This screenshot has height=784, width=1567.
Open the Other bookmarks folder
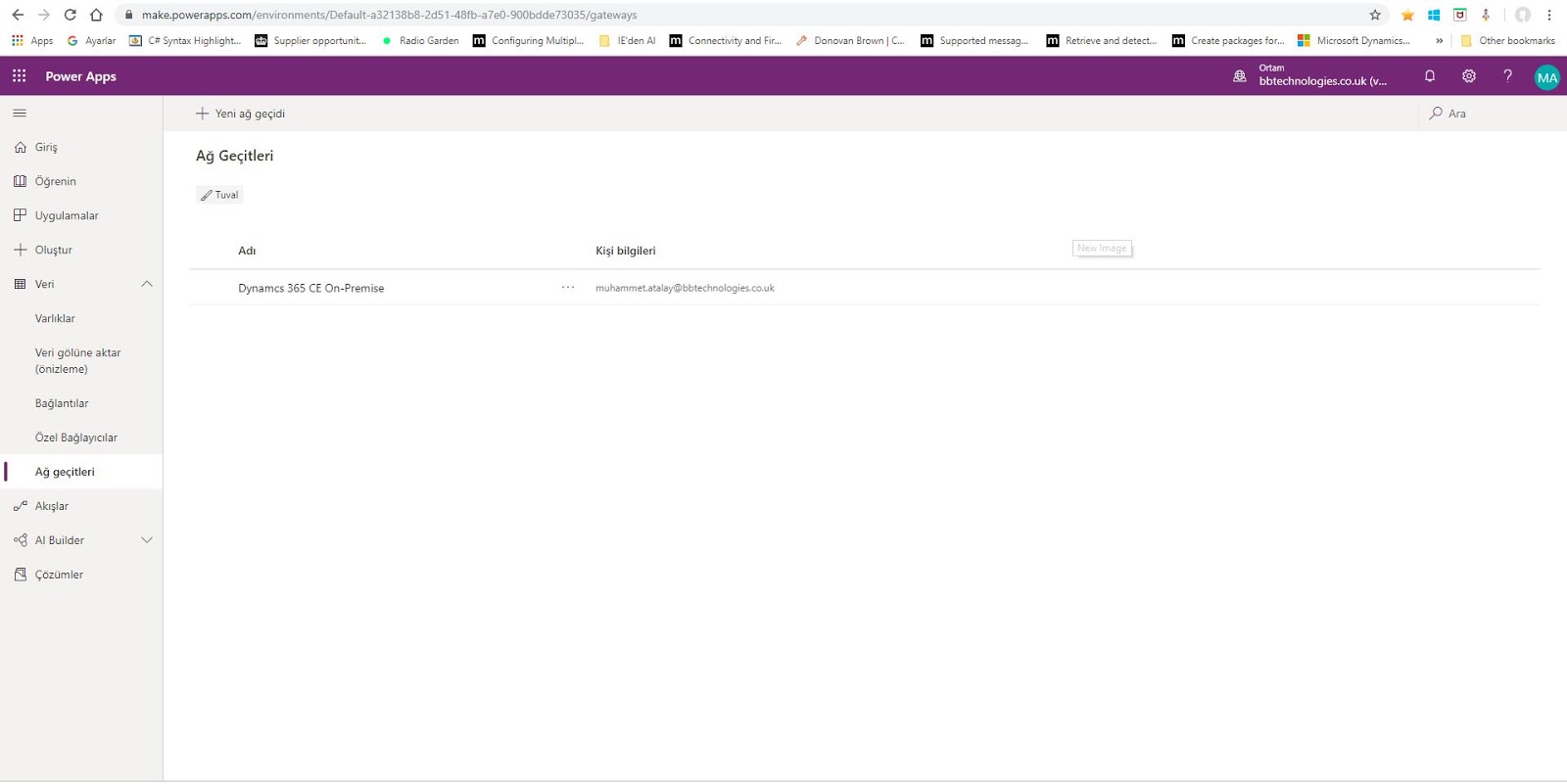[x=1507, y=41]
